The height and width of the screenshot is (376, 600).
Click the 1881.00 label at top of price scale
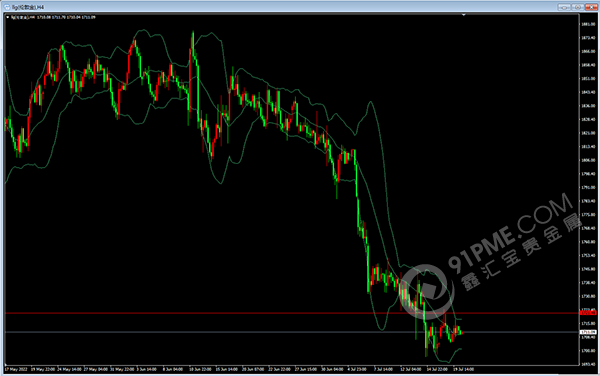(588, 24)
